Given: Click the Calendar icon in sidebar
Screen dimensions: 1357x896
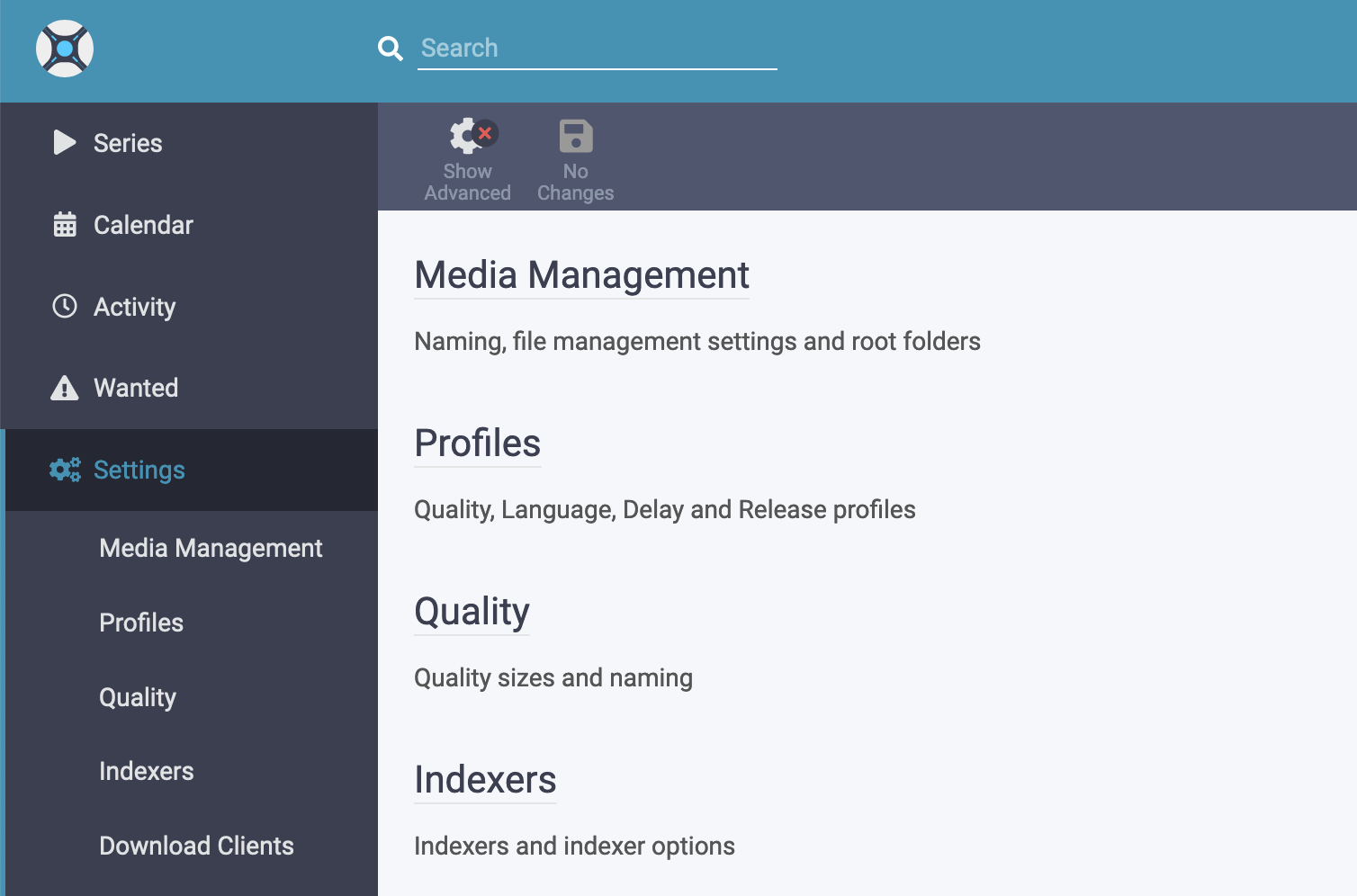Looking at the screenshot, I should 65,225.
